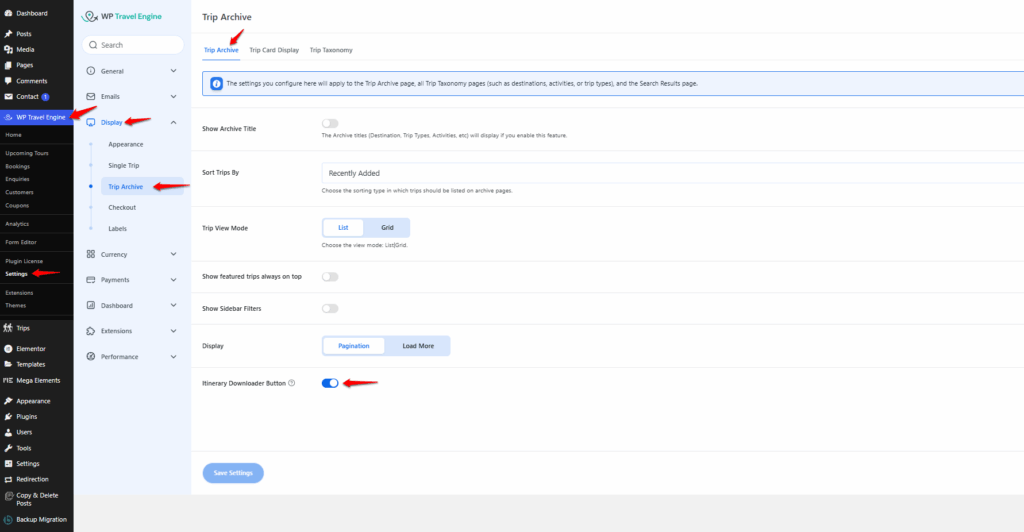Viewport: 1024px width, 532px height.
Task: Click the Payments card icon
Action: [x=91, y=280]
